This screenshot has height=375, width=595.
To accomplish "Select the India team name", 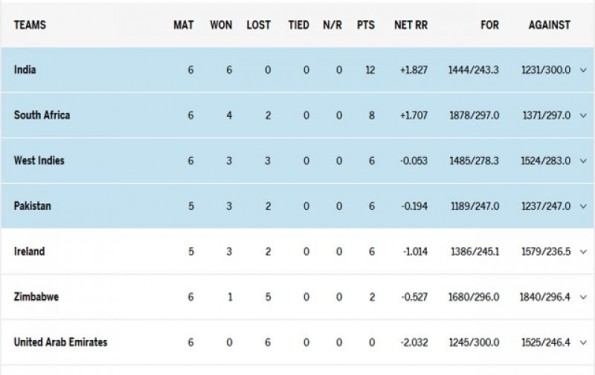I will coord(25,70).
